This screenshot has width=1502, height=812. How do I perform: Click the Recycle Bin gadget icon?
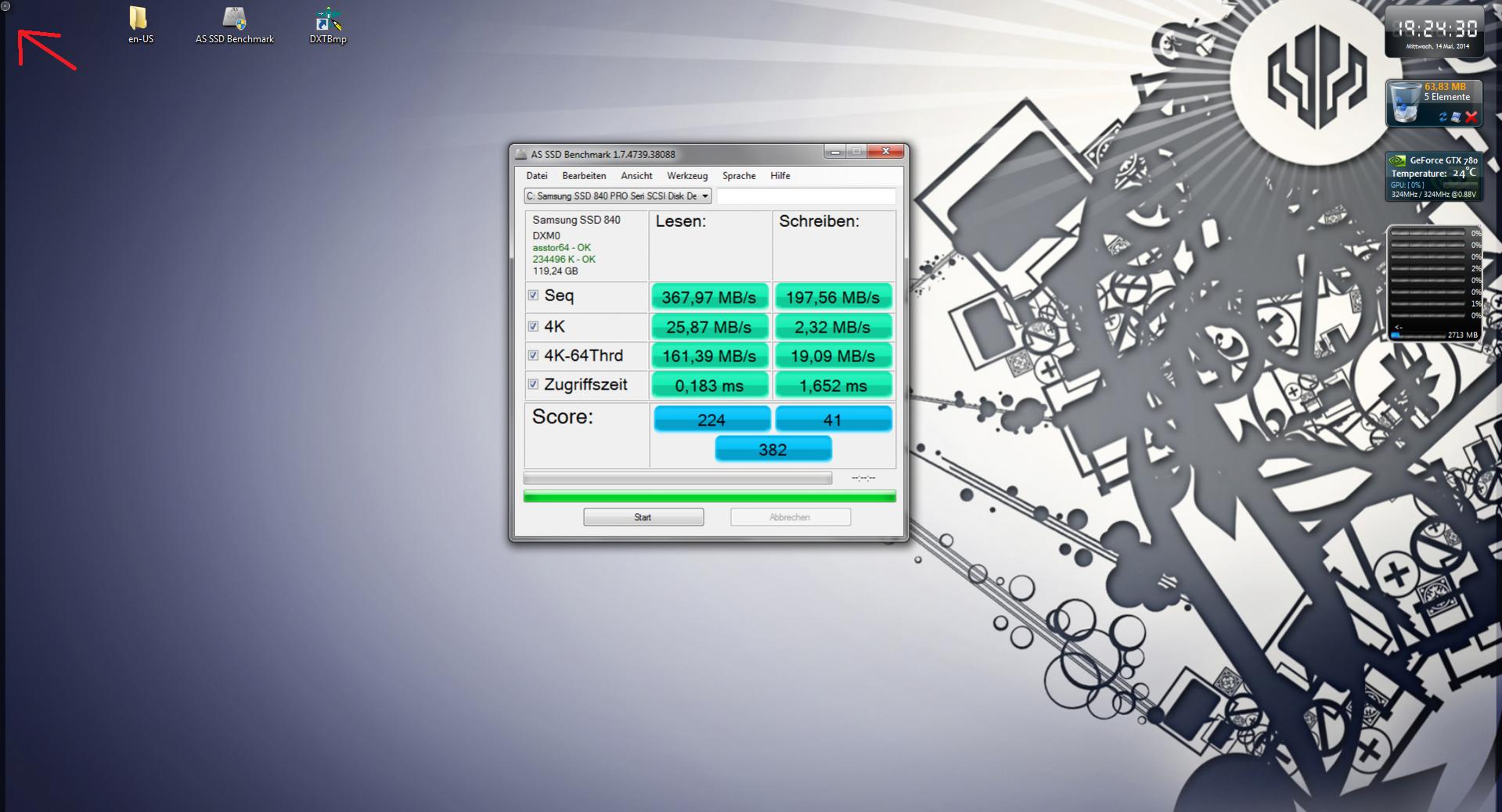click(1405, 103)
